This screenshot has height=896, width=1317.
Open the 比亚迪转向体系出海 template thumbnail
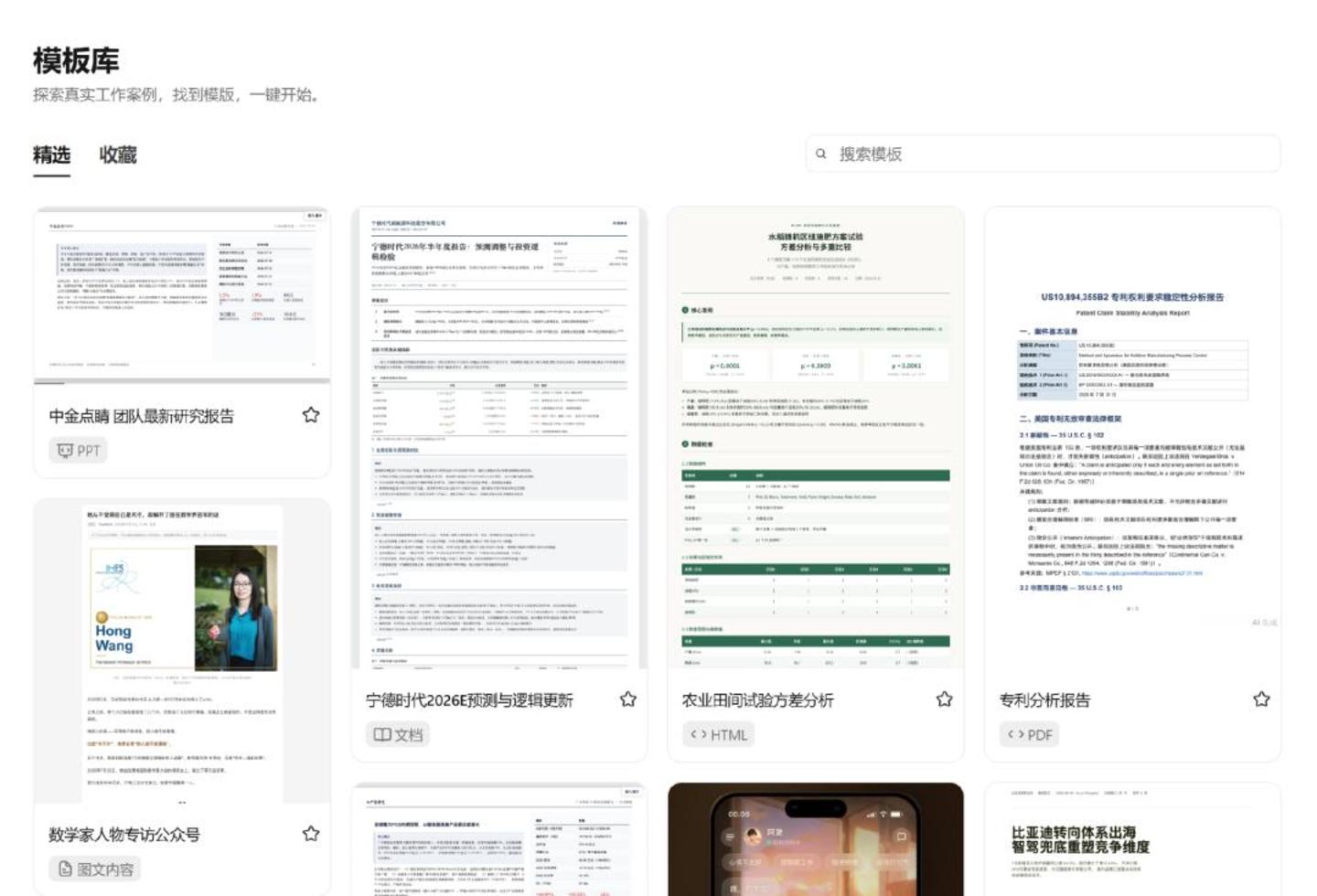point(1132,839)
